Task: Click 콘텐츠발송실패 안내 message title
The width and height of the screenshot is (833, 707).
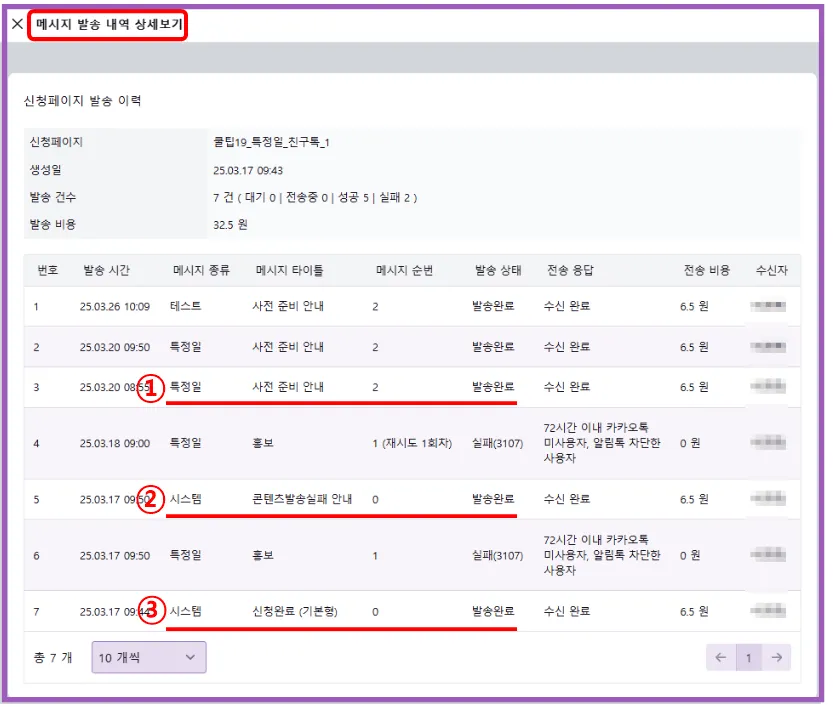Action: pos(302,499)
